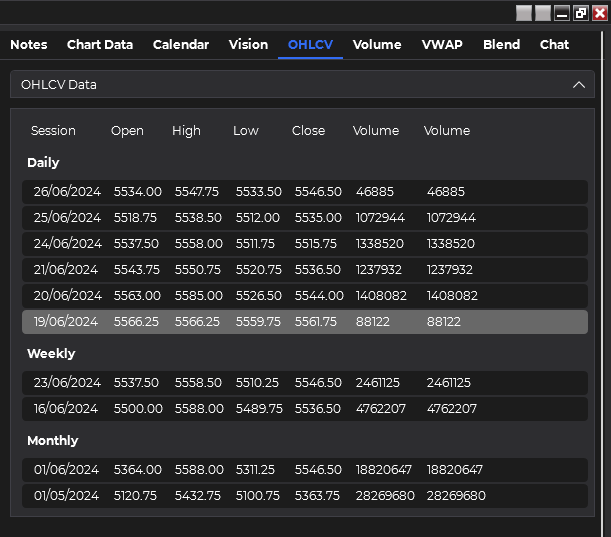Click the Volume tab
The width and height of the screenshot is (611, 537).
tap(377, 44)
